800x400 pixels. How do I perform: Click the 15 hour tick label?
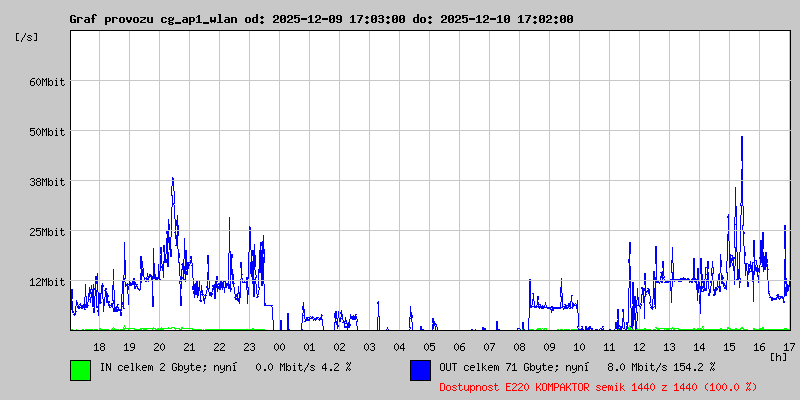click(x=730, y=347)
